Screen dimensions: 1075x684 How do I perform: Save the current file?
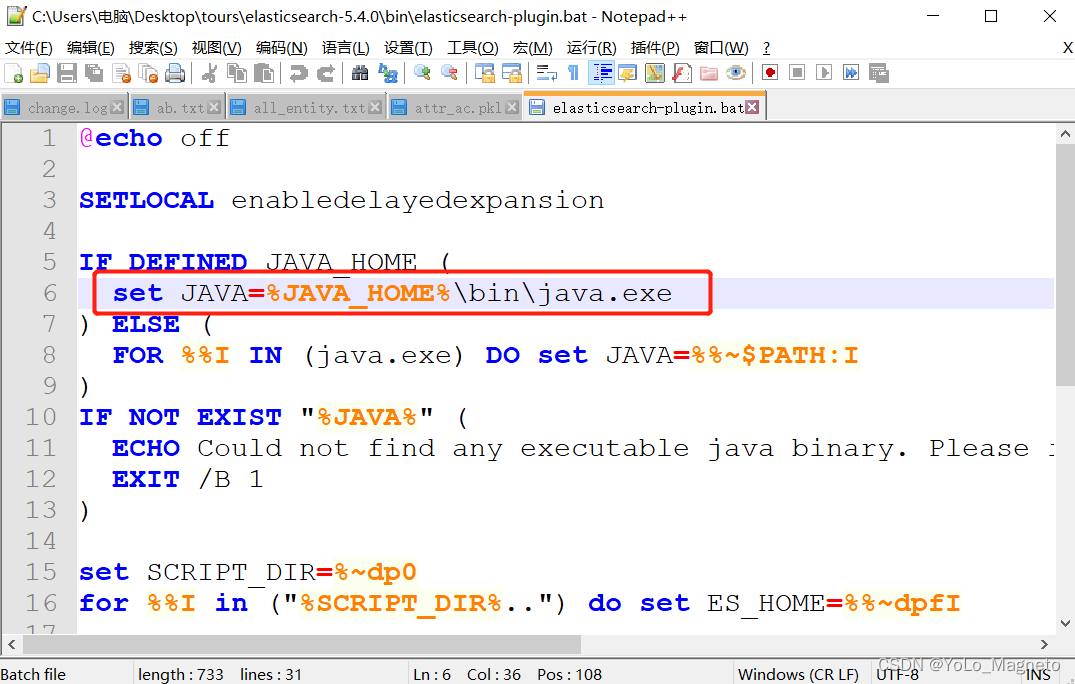click(65, 73)
